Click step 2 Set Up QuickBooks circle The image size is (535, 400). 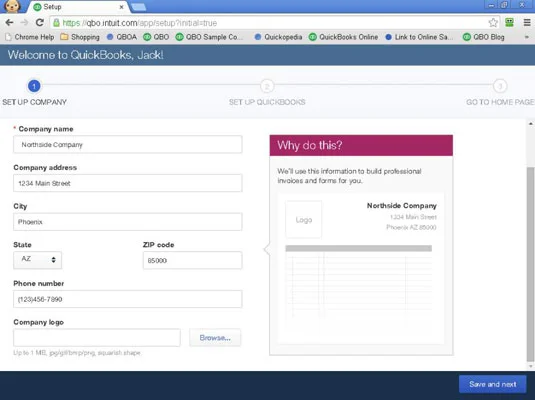pos(267,86)
